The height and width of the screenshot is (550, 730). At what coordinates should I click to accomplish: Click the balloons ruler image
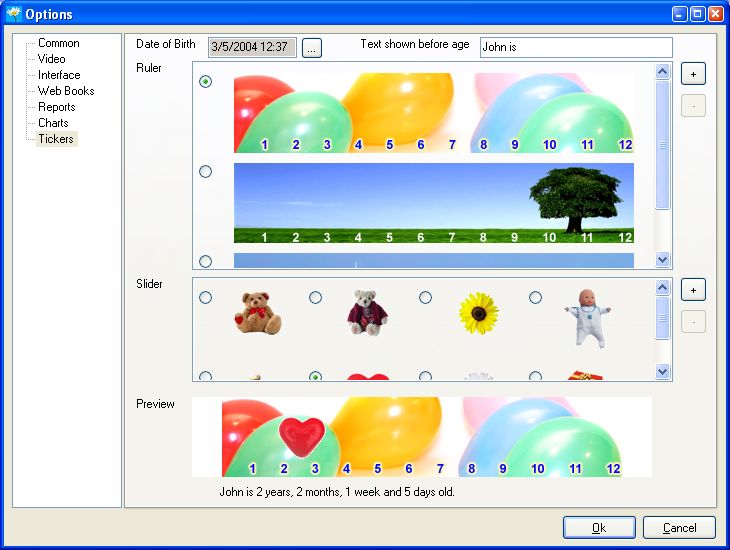pos(433,113)
